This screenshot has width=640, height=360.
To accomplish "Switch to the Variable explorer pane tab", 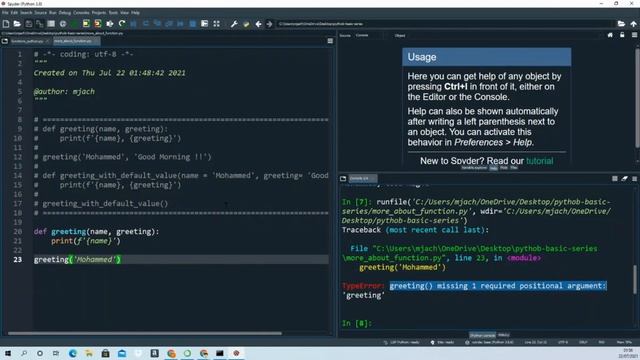I will point(474,168).
